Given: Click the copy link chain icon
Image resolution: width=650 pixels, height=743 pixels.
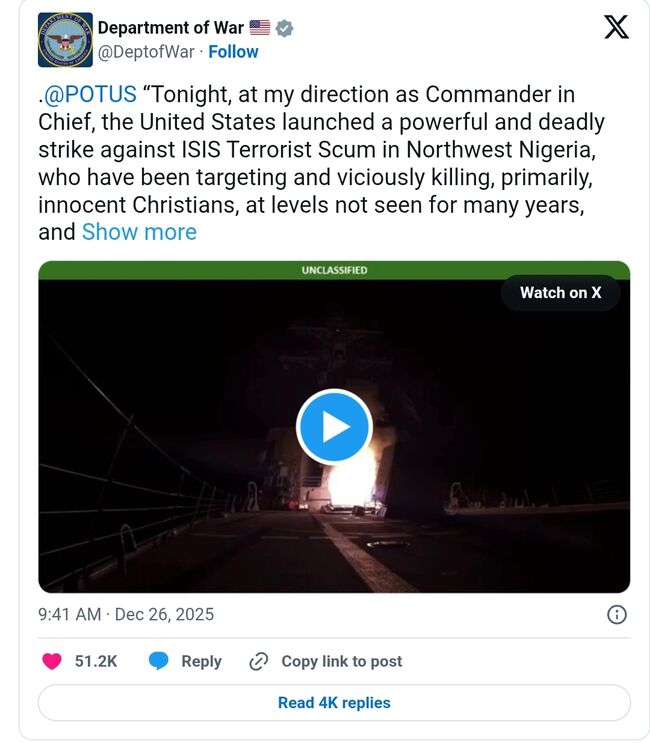Looking at the screenshot, I should [259, 661].
